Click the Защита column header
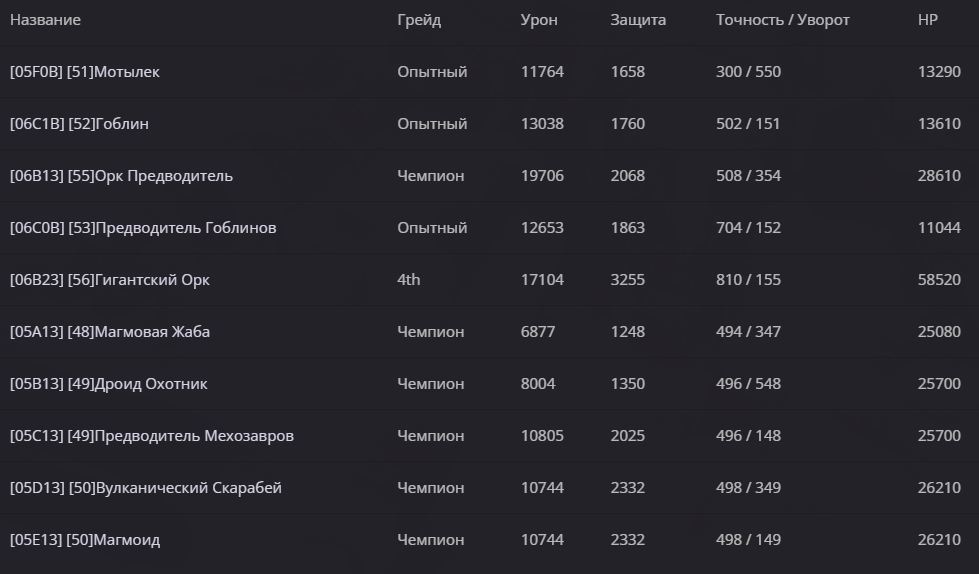979x574 pixels. (x=638, y=21)
